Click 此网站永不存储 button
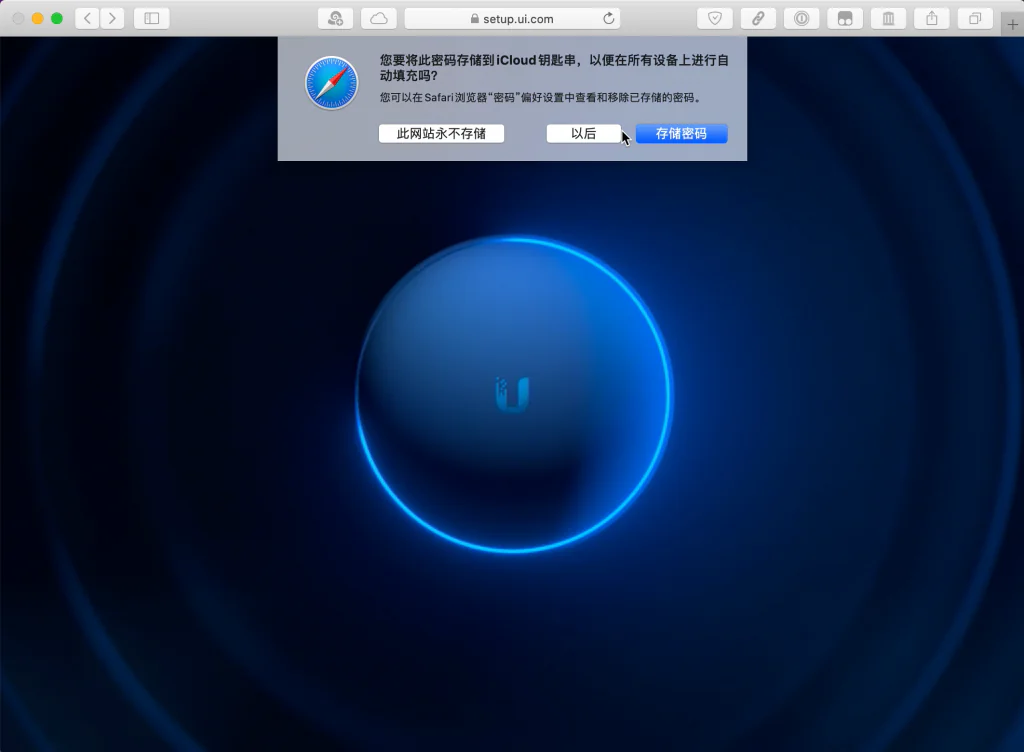Screen dimensions: 1024x752 click(441, 133)
